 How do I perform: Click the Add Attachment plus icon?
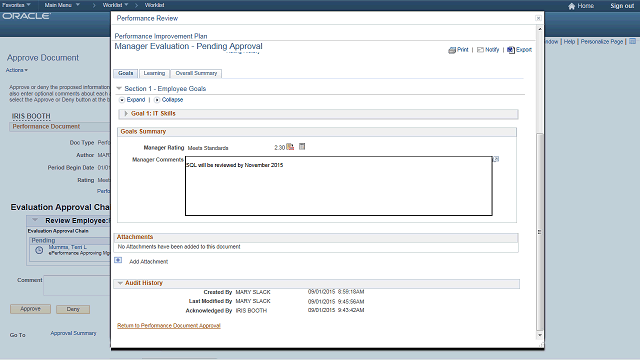118,260
